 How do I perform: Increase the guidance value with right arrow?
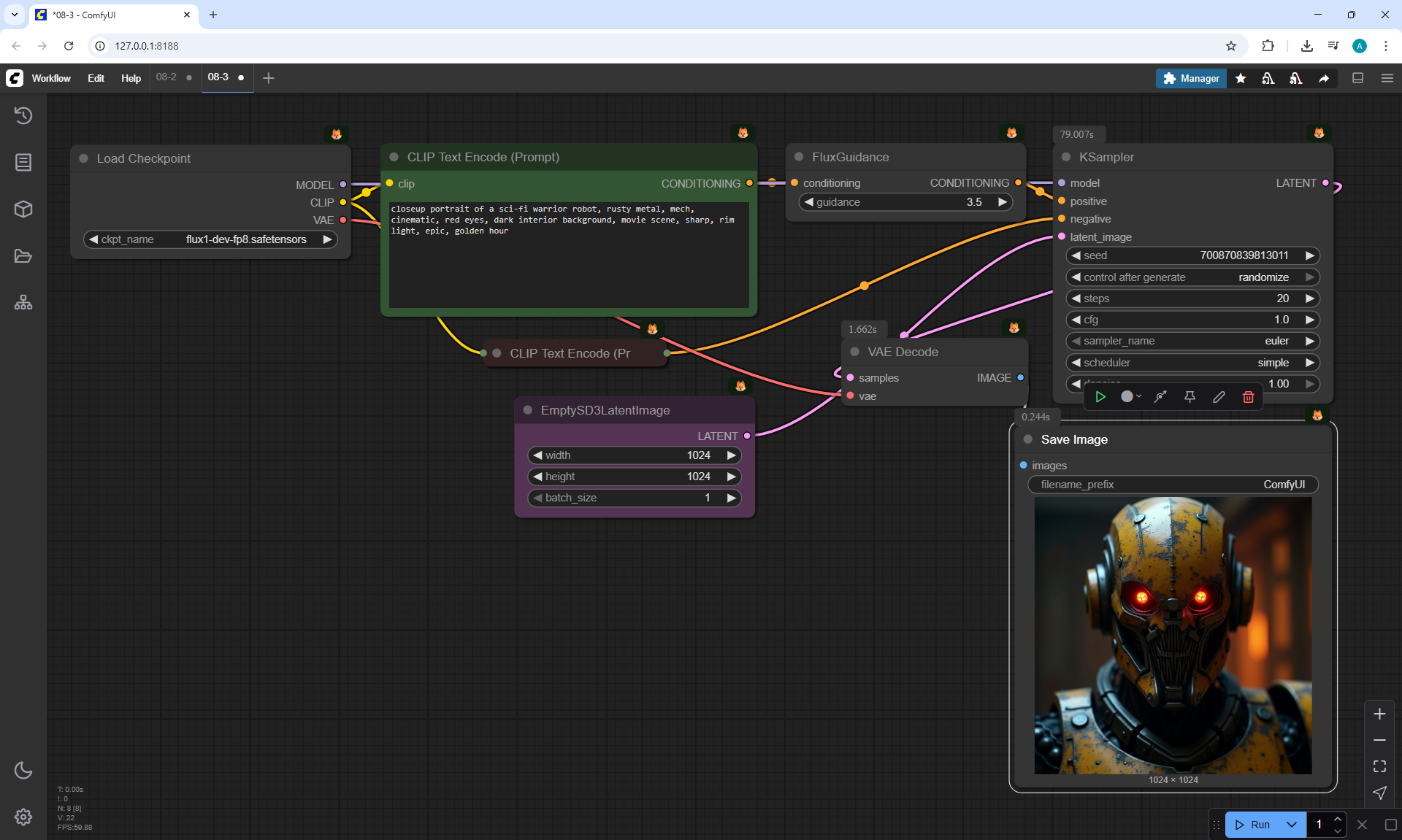coord(1003,202)
